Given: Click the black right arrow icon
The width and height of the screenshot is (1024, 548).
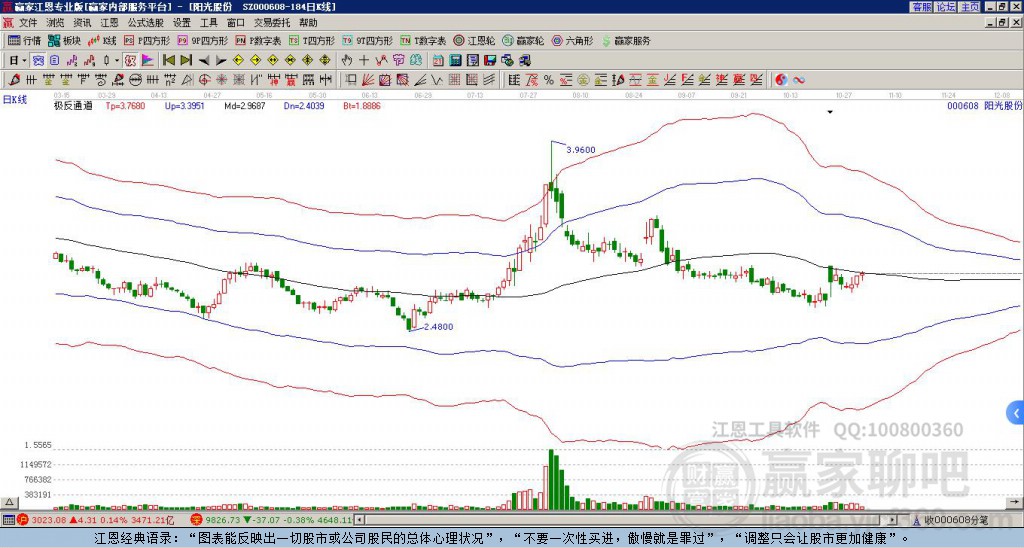Looking at the screenshot, I should click(x=221, y=61).
